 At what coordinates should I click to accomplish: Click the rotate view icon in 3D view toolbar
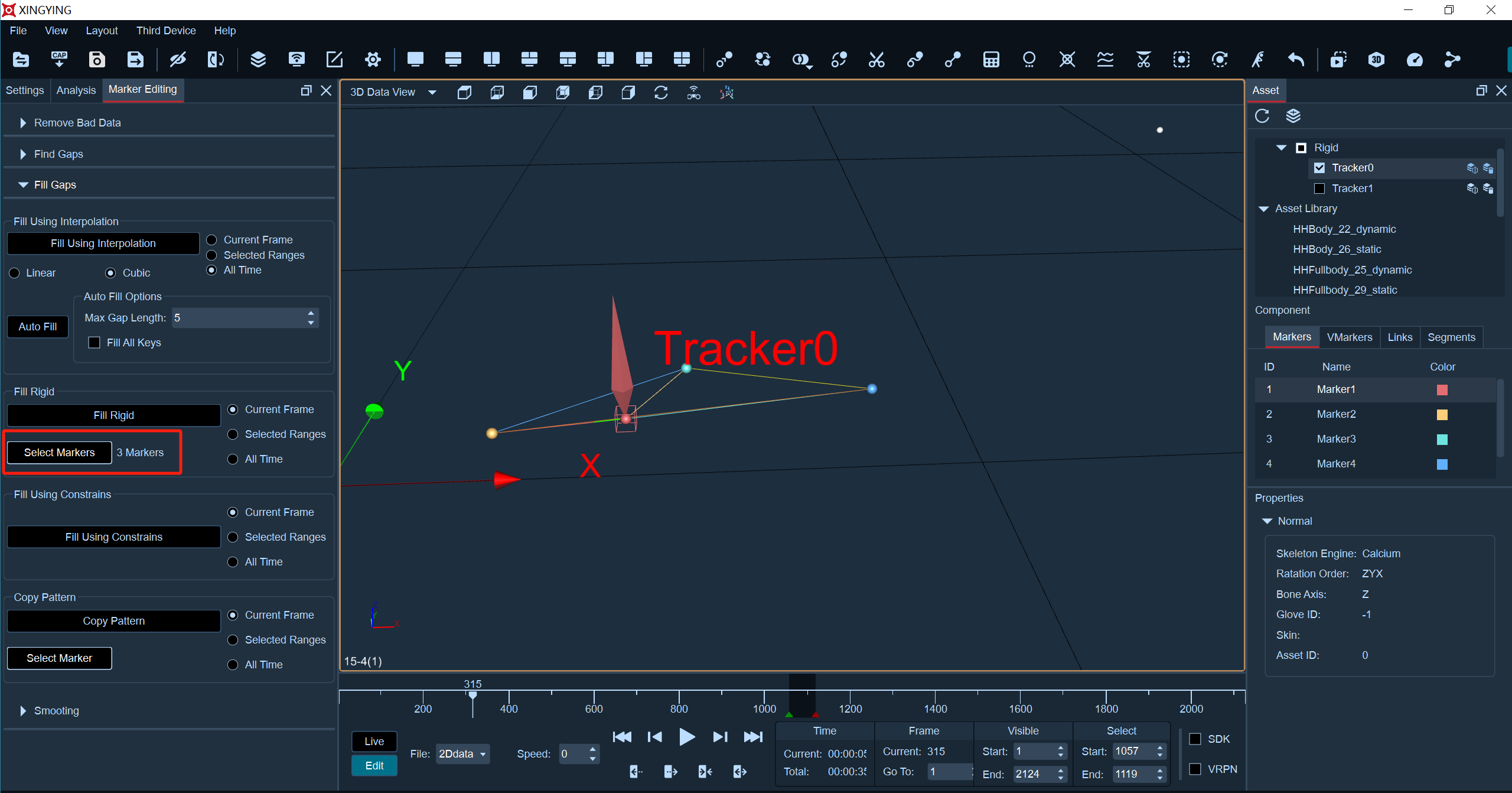661,92
